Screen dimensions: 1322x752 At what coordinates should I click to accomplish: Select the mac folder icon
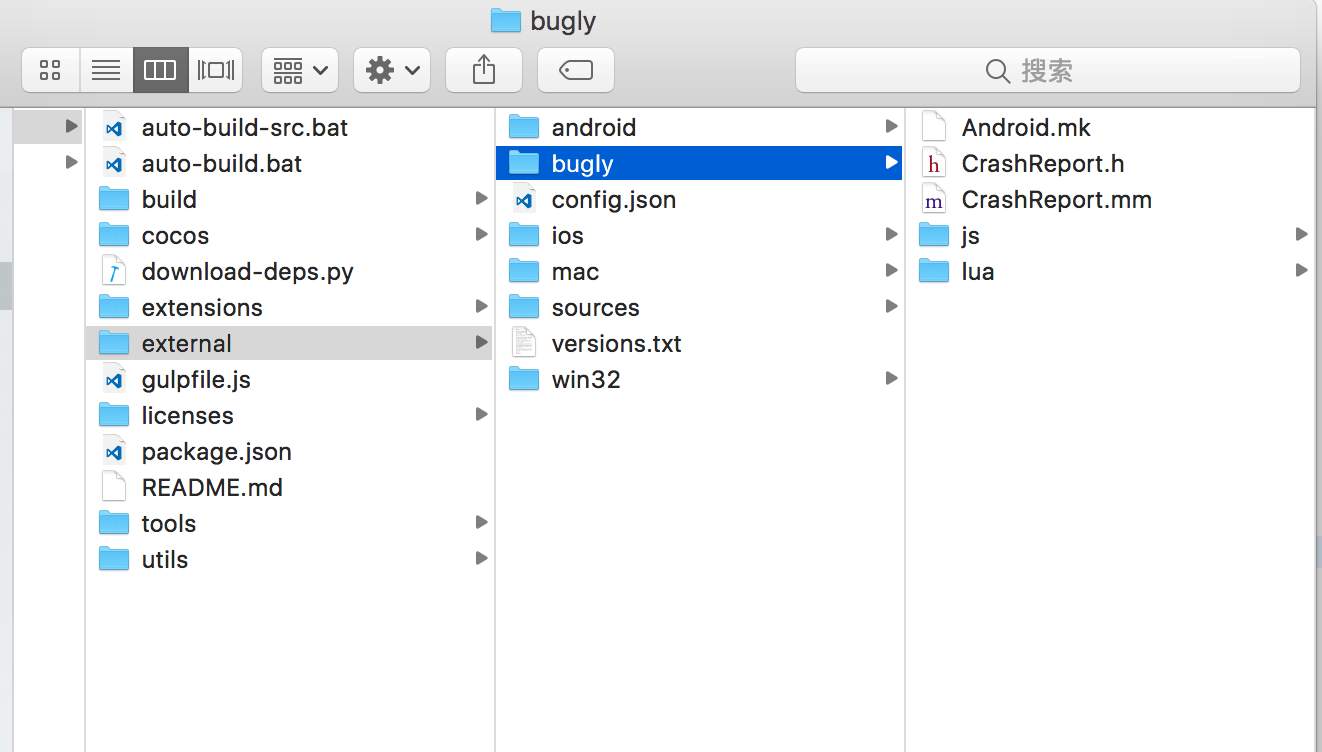point(524,272)
